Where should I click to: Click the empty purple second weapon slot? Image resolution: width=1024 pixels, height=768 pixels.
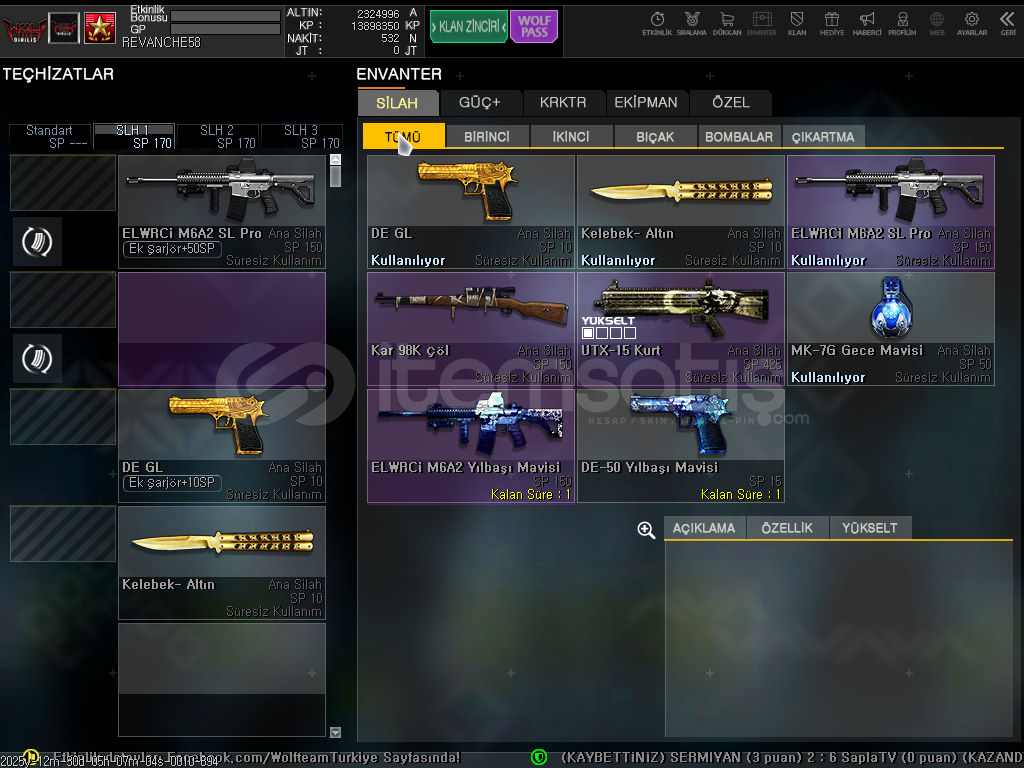tap(222, 328)
